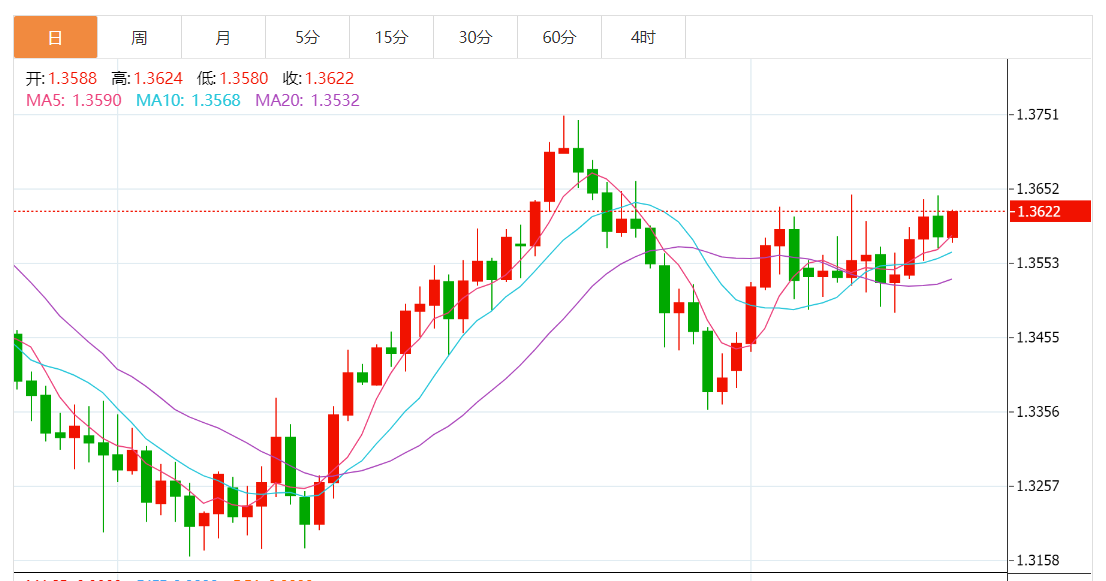Select the 日 daily chart tab
The height and width of the screenshot is (581, 1106).
55,38
